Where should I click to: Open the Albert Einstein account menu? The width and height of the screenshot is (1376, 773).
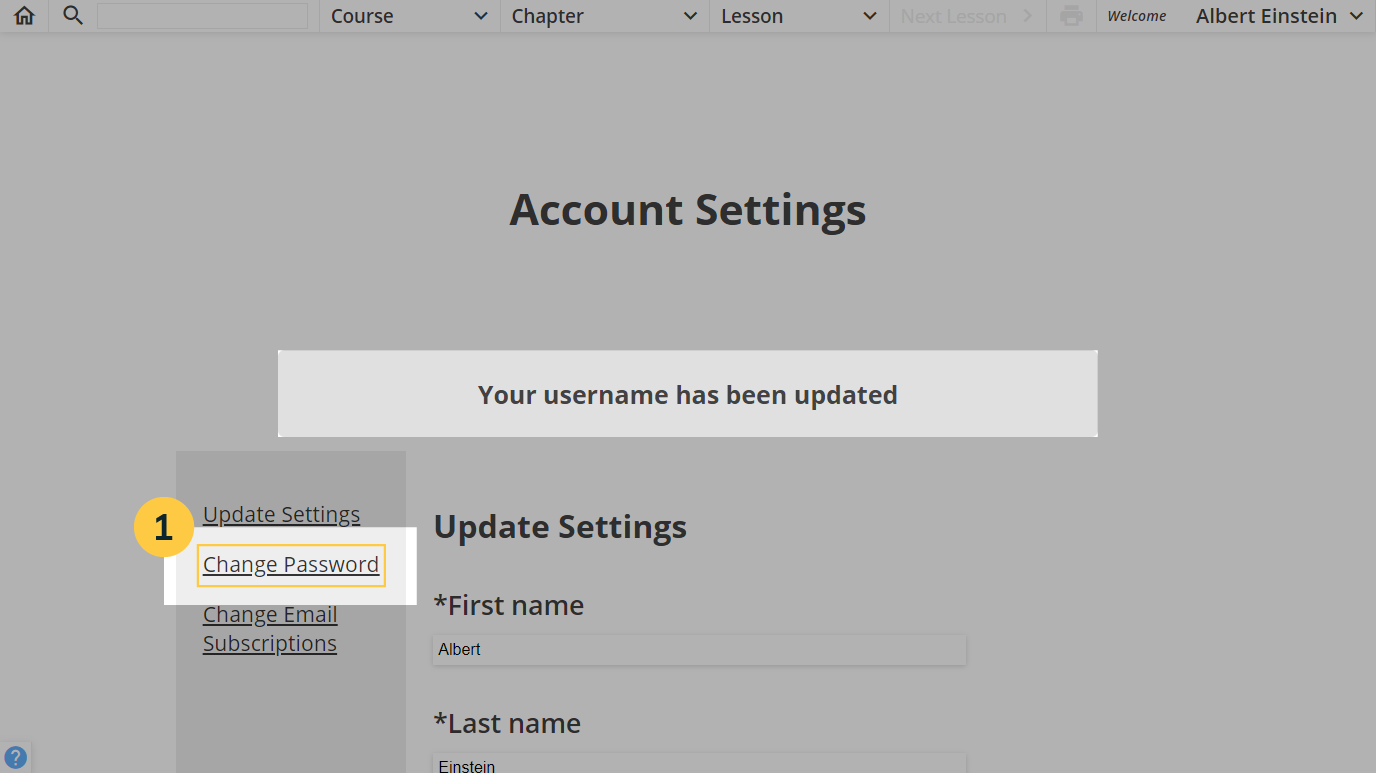pos(1266,16)
